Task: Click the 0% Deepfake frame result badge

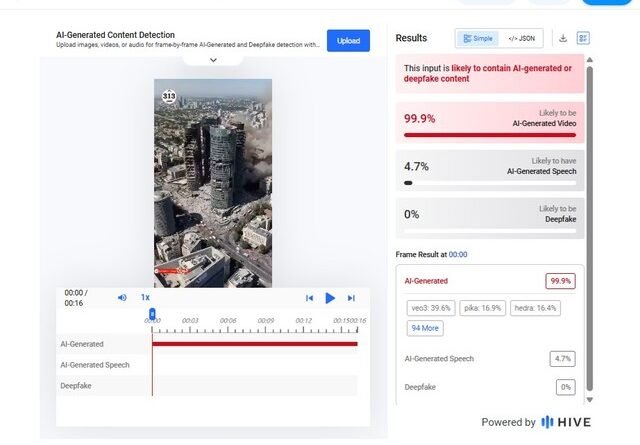Action: 566,387
